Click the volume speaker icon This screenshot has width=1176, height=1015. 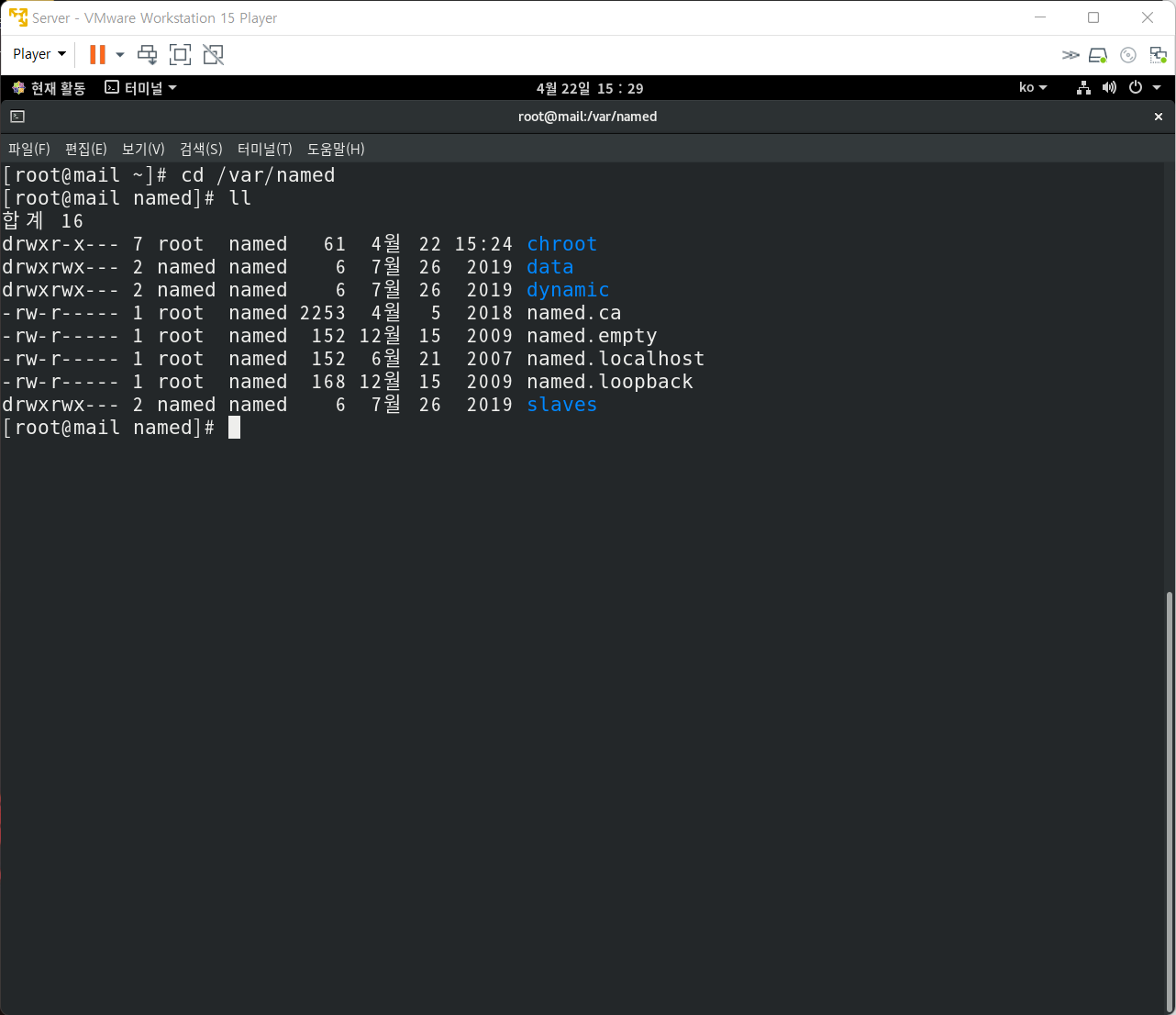click(1109, 87)
